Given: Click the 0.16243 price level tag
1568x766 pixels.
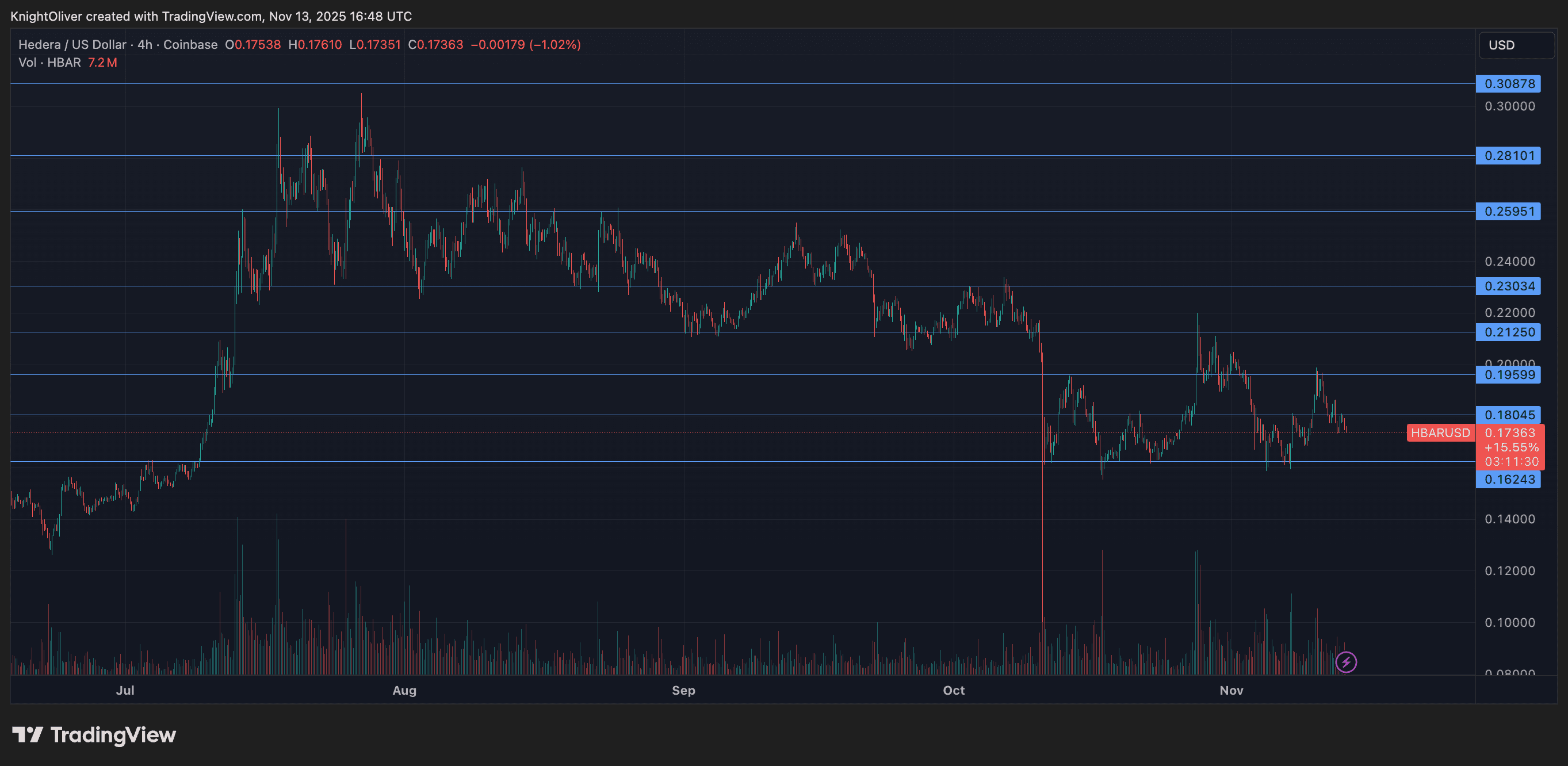Looking at the screenshot, I should tap(1508, 480).
